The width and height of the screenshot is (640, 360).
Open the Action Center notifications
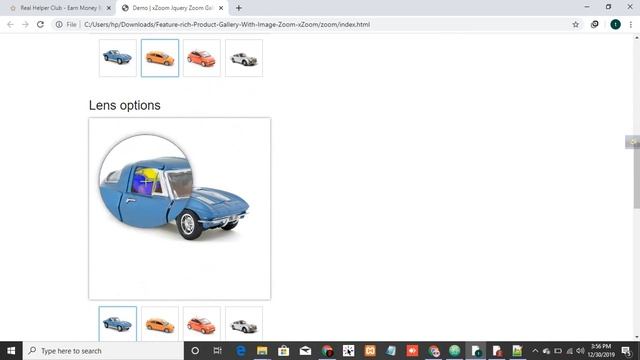coord(627,351)
